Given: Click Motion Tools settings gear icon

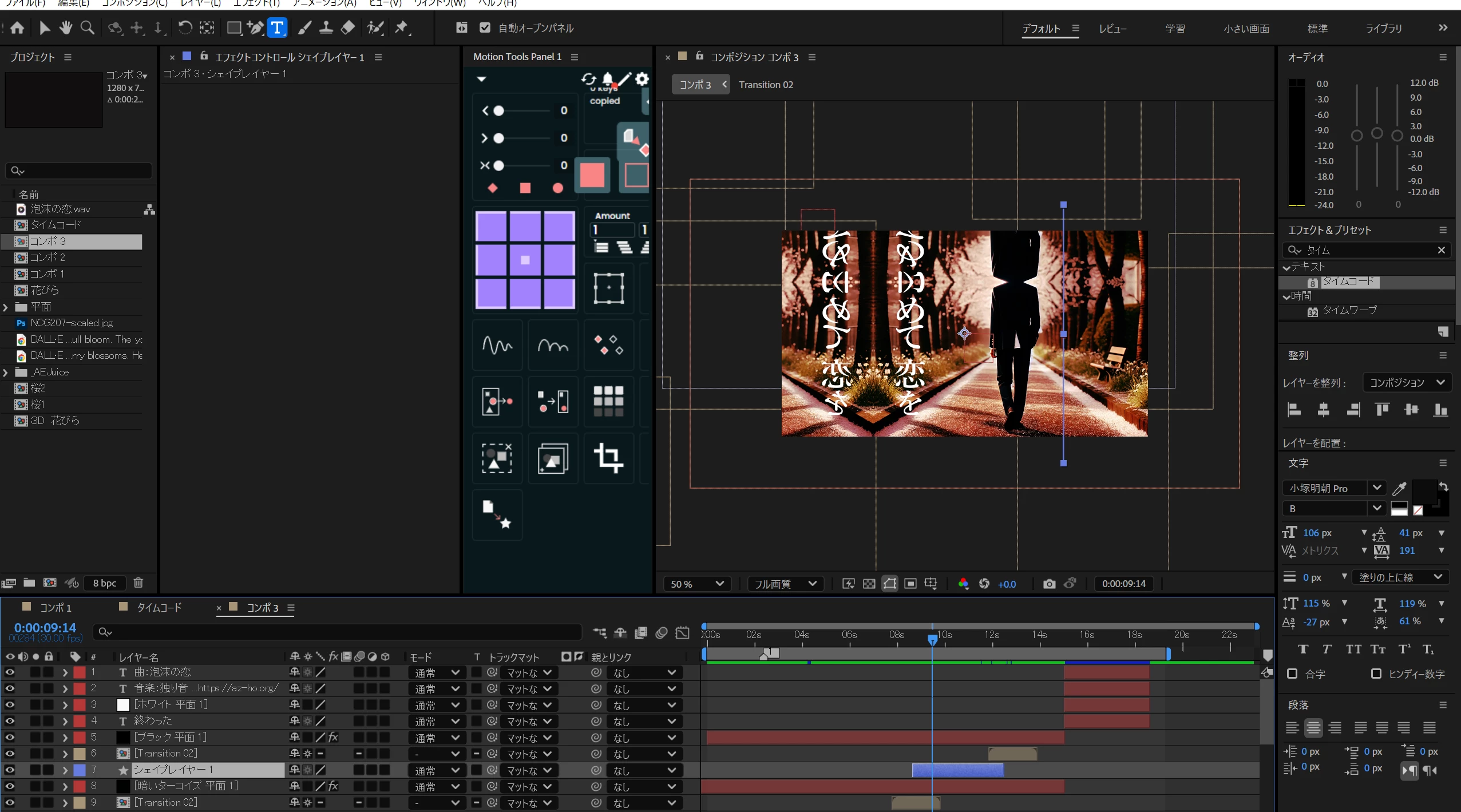Looking at the screenshot, I should pyautogui.click(x=642, y=79).
